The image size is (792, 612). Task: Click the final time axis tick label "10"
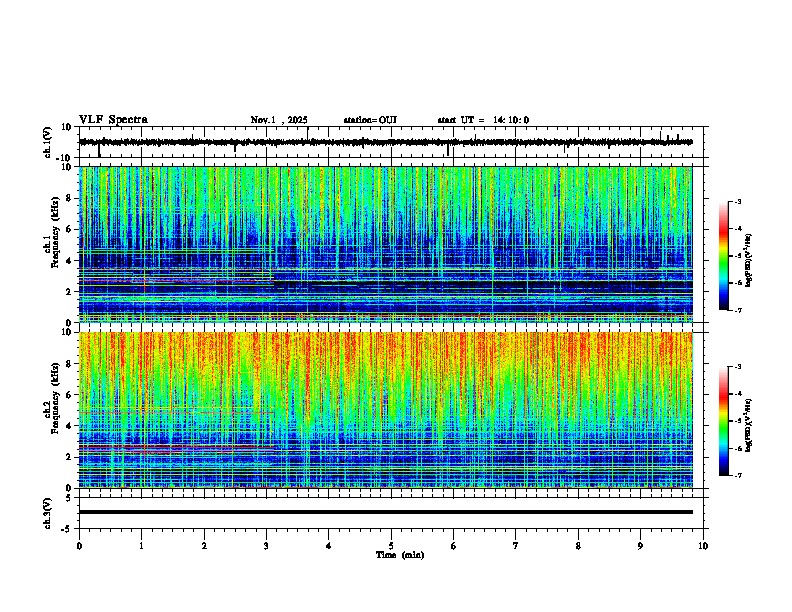(703, 546)
